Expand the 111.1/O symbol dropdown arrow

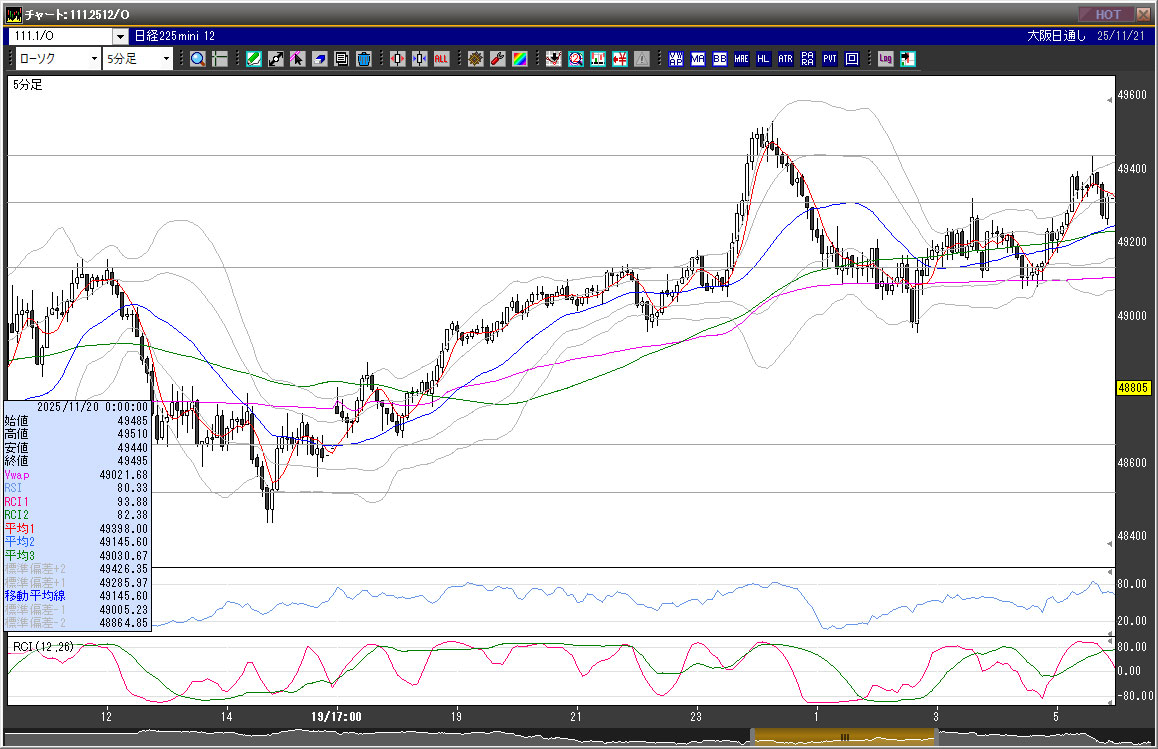tap(120, 36)
